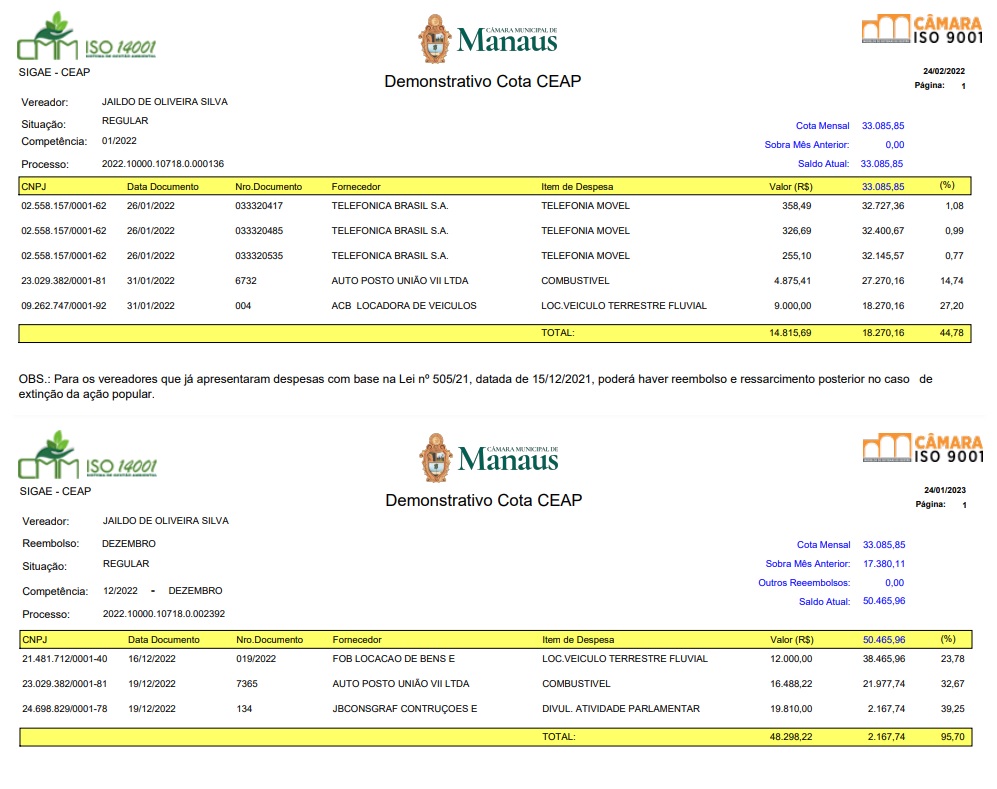Click the CMM ISO 14001 logo above the 24/02/2022 report
Viewport: 997px width, 789px height.
click(86, 37)
